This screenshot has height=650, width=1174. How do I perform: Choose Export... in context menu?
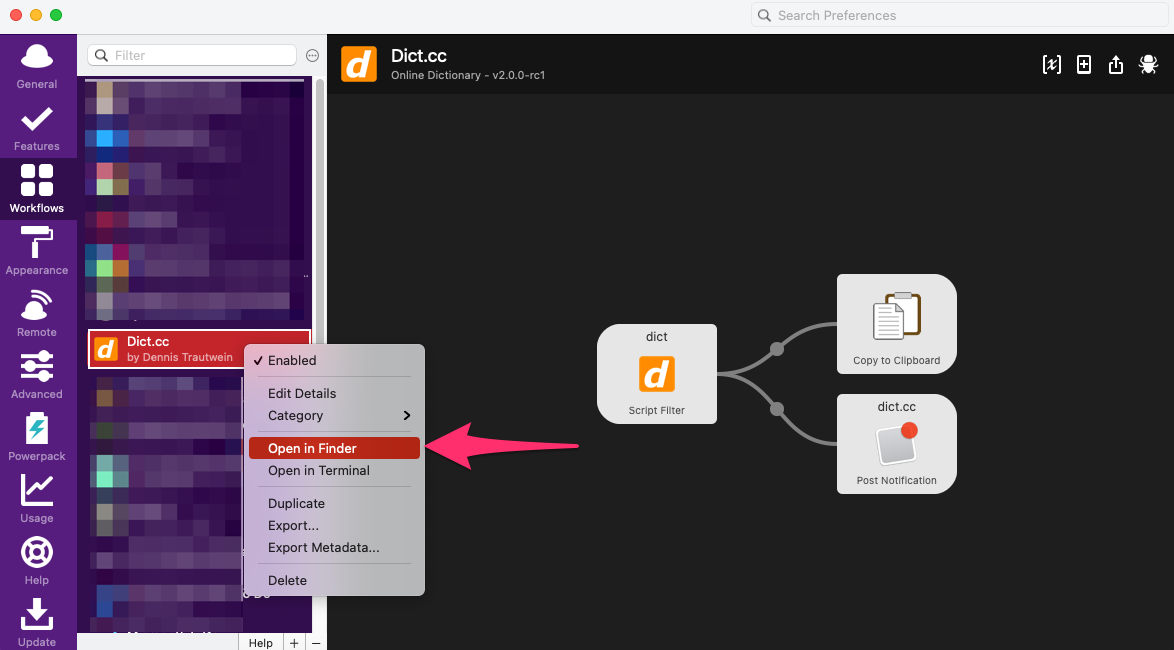pyautogui.click(x=334, y=526)
